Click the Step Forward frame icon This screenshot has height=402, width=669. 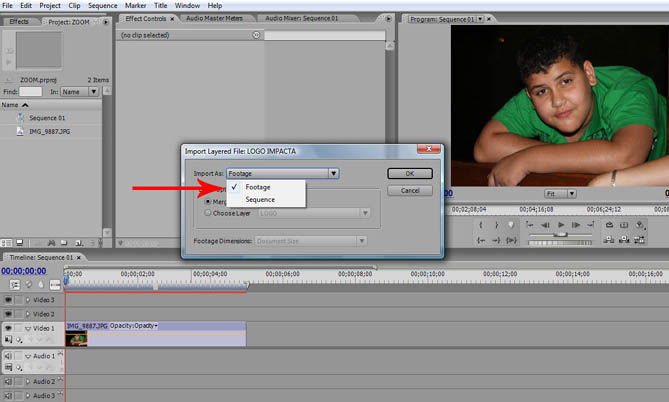(578, 225)
